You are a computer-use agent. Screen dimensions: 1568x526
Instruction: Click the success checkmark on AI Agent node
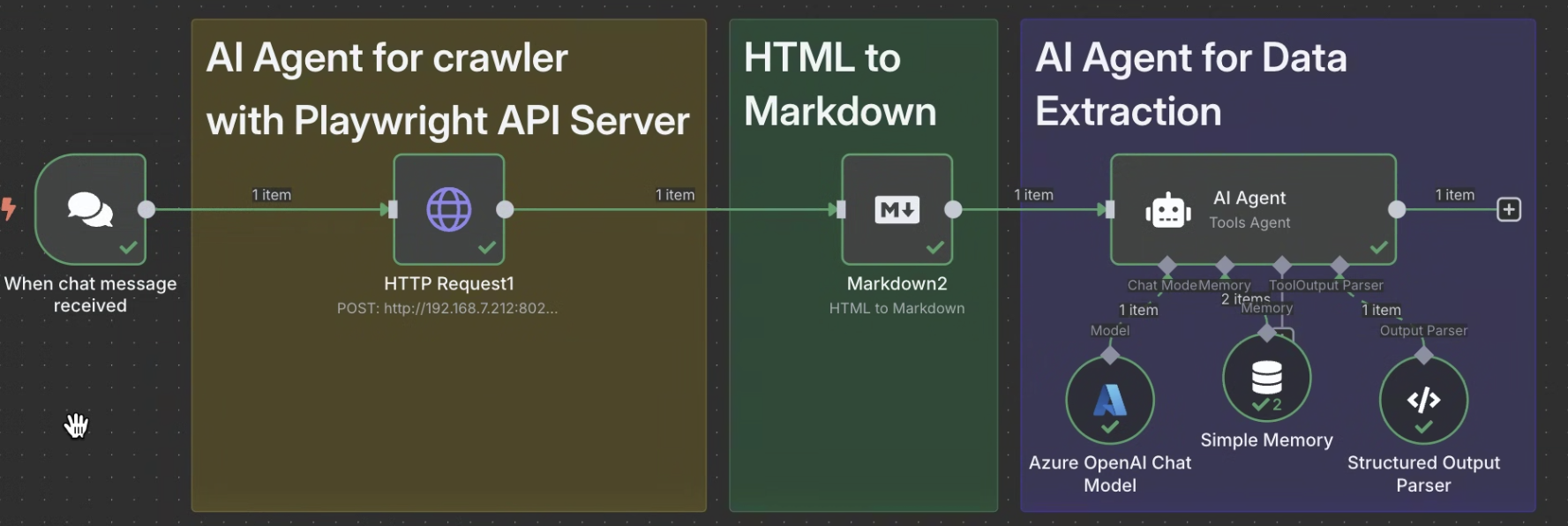point(1379,247)
